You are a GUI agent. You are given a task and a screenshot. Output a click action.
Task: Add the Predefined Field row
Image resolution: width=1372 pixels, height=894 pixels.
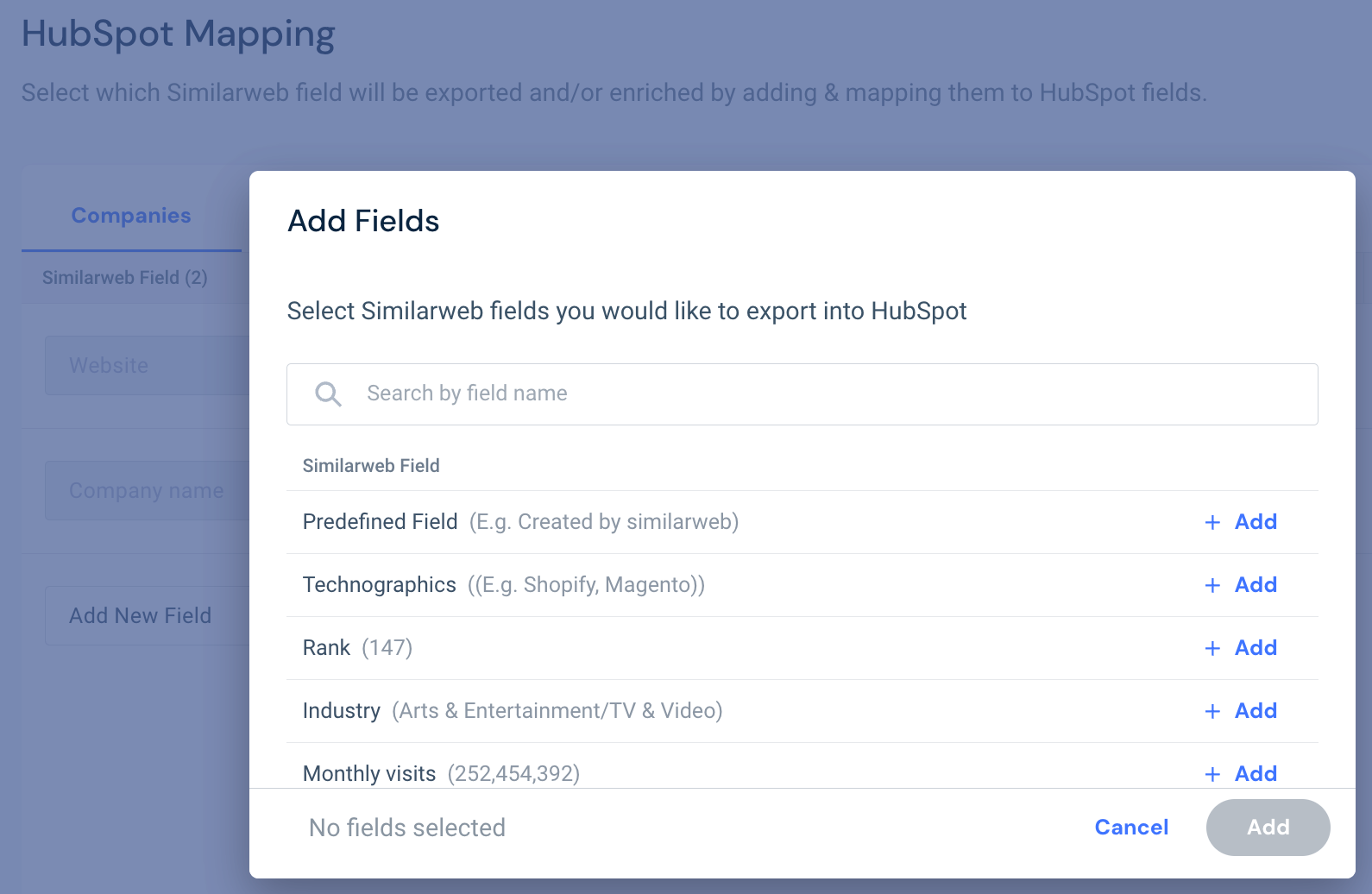(x=1241, y=522)
